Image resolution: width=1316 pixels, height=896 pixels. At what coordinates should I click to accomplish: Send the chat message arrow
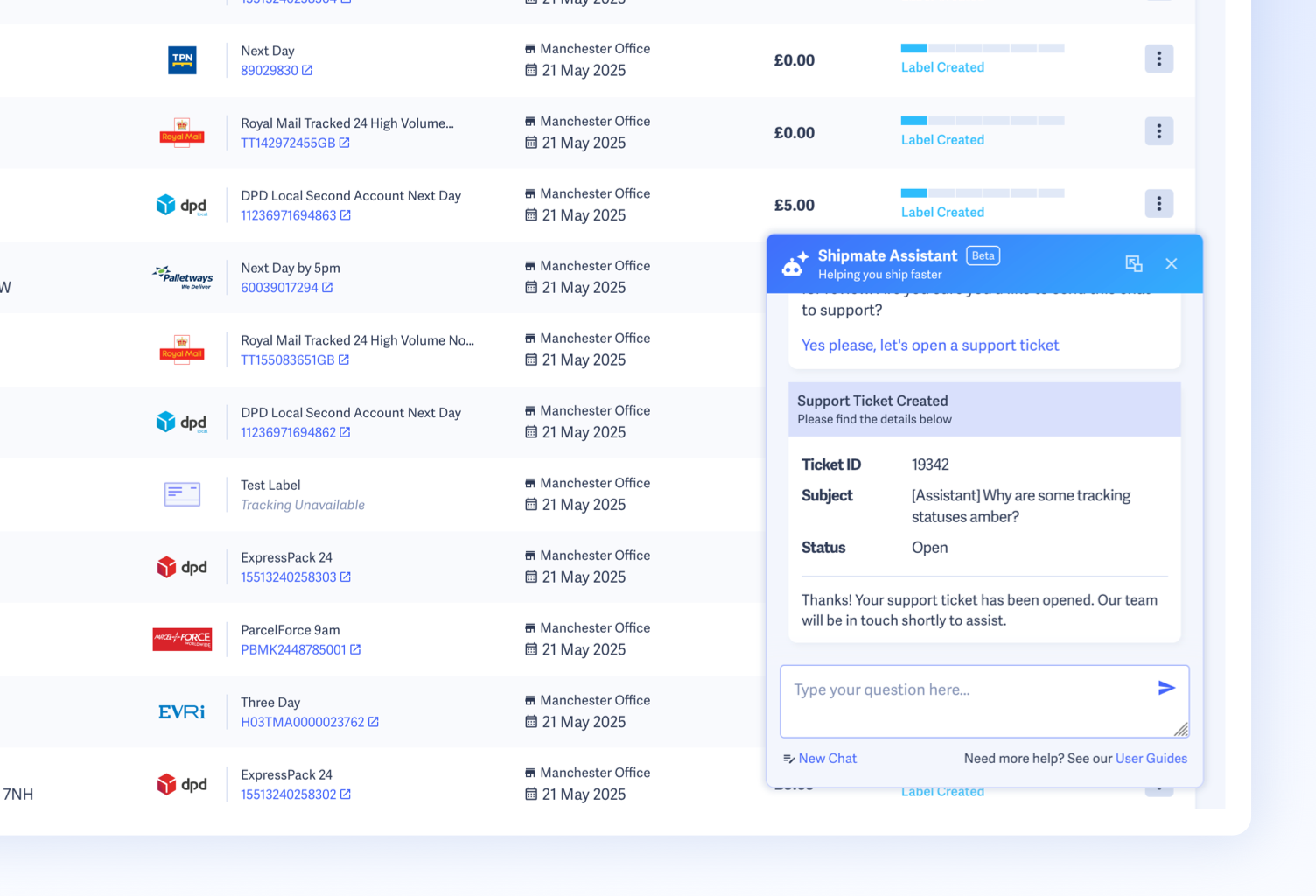point(1166,688)
